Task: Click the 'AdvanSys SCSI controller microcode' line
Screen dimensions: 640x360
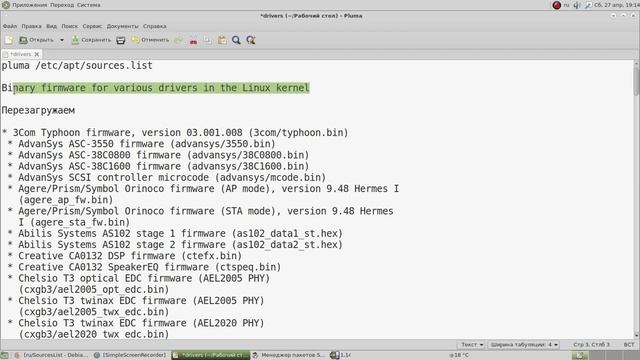Action: [x=167, y=178]
